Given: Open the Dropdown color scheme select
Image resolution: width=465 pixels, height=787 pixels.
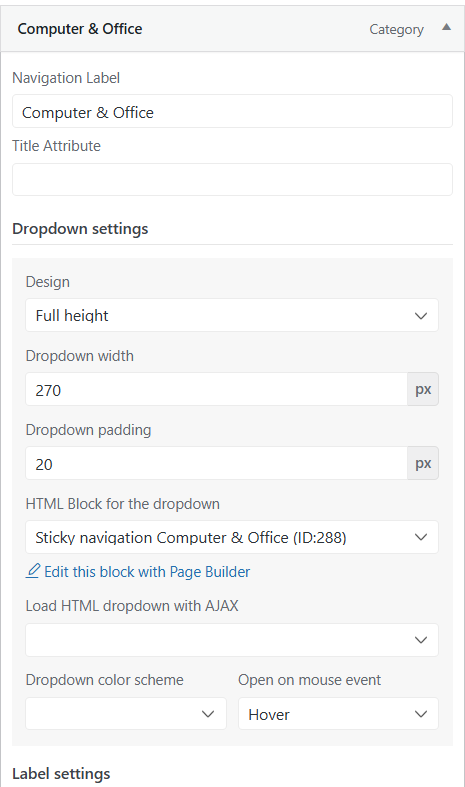Looking at the screenshot, I should tap(126, 714).
